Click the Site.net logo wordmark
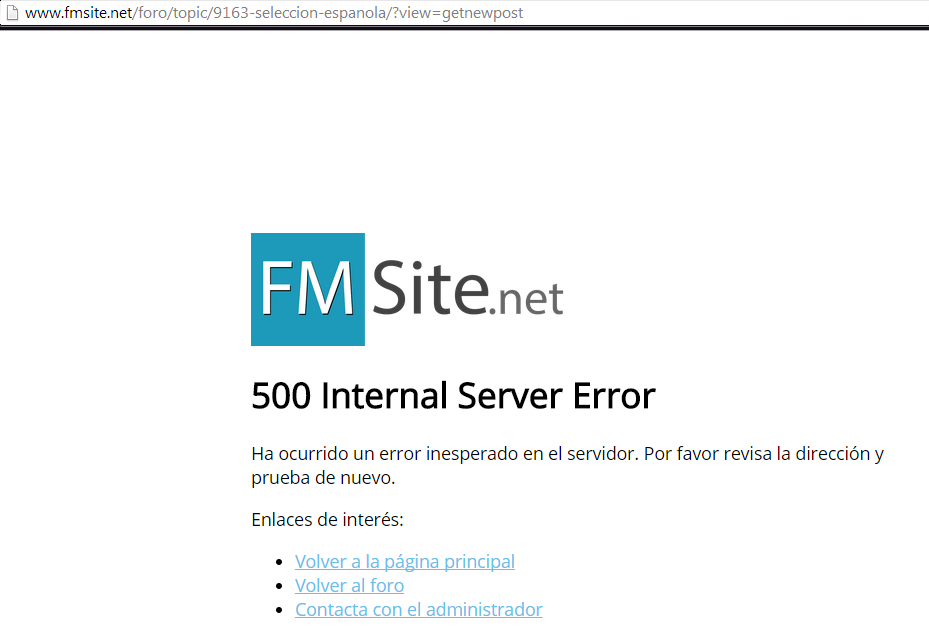929x642 pixels. coord(467,288)
